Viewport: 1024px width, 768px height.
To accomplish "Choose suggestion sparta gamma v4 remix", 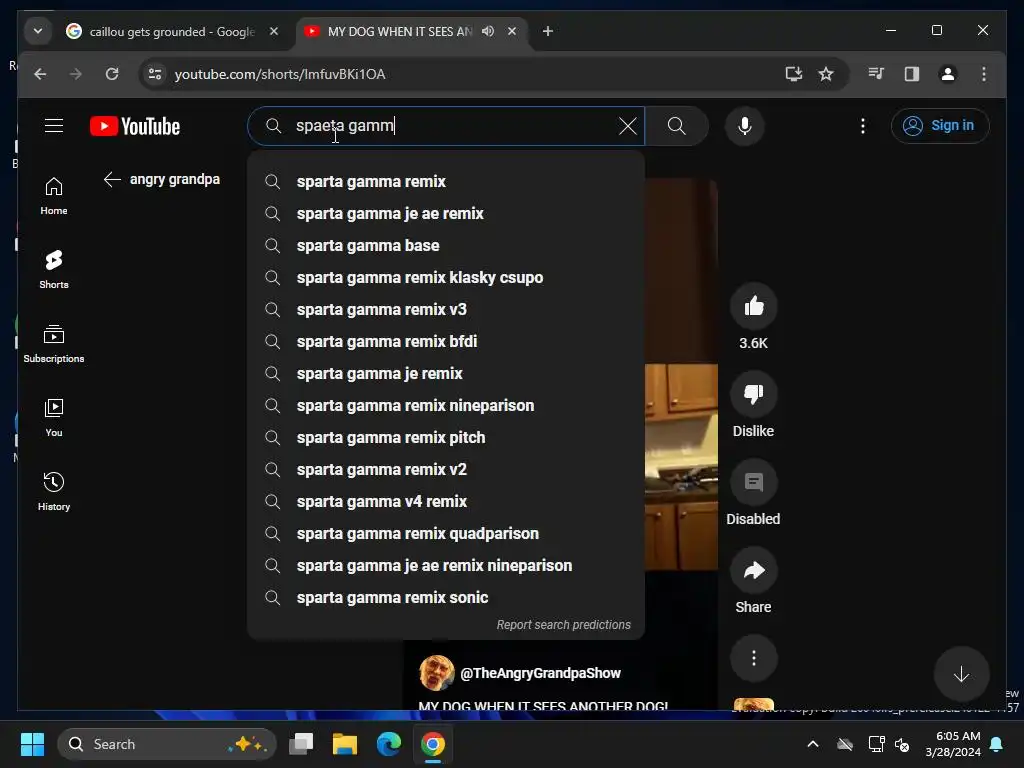I will tap(446, 502).
